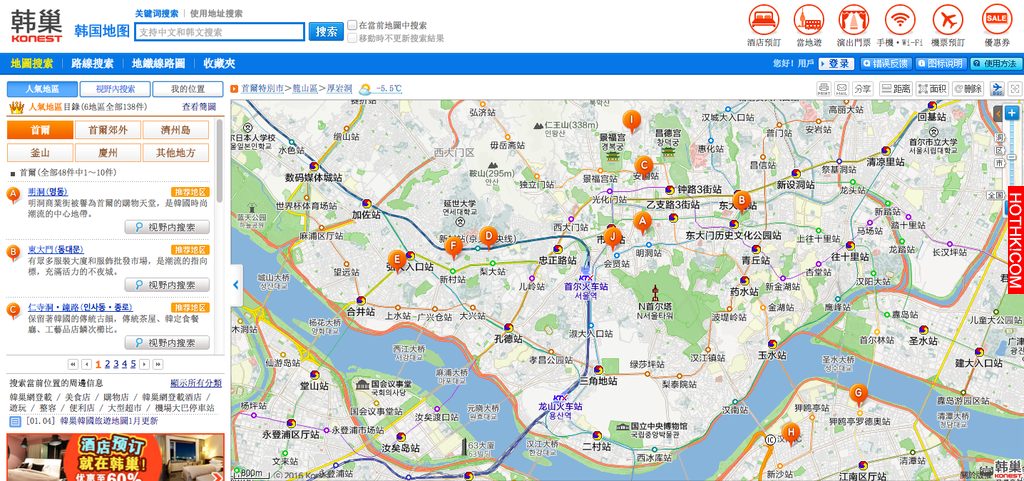Image resolution: width=1024 pixels, height=481 pixels.
Task: Open the 機票預訂 flight booking icon
Action: [x=948, y=20]
